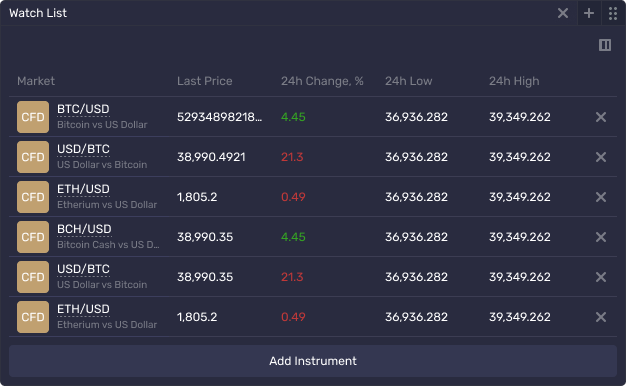Open the column layout settings icon
The width and height of the screenshot is (626, 386).
[x=605, y=45]
